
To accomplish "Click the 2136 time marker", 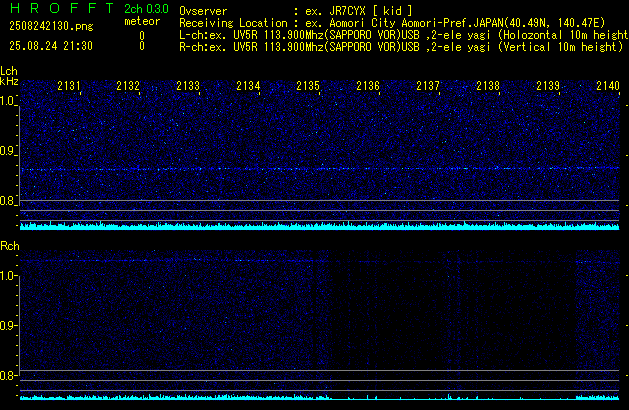I will [x=368, y=86].
